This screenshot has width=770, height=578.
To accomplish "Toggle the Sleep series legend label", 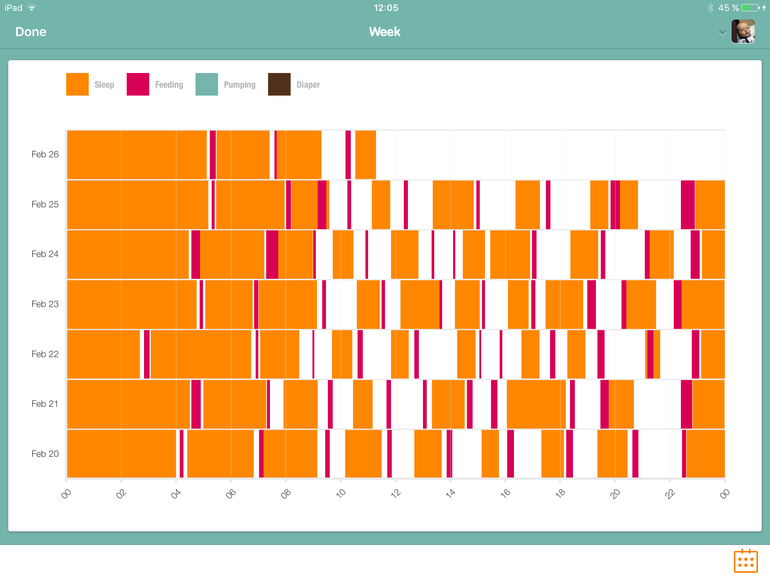I will [104, 85].
